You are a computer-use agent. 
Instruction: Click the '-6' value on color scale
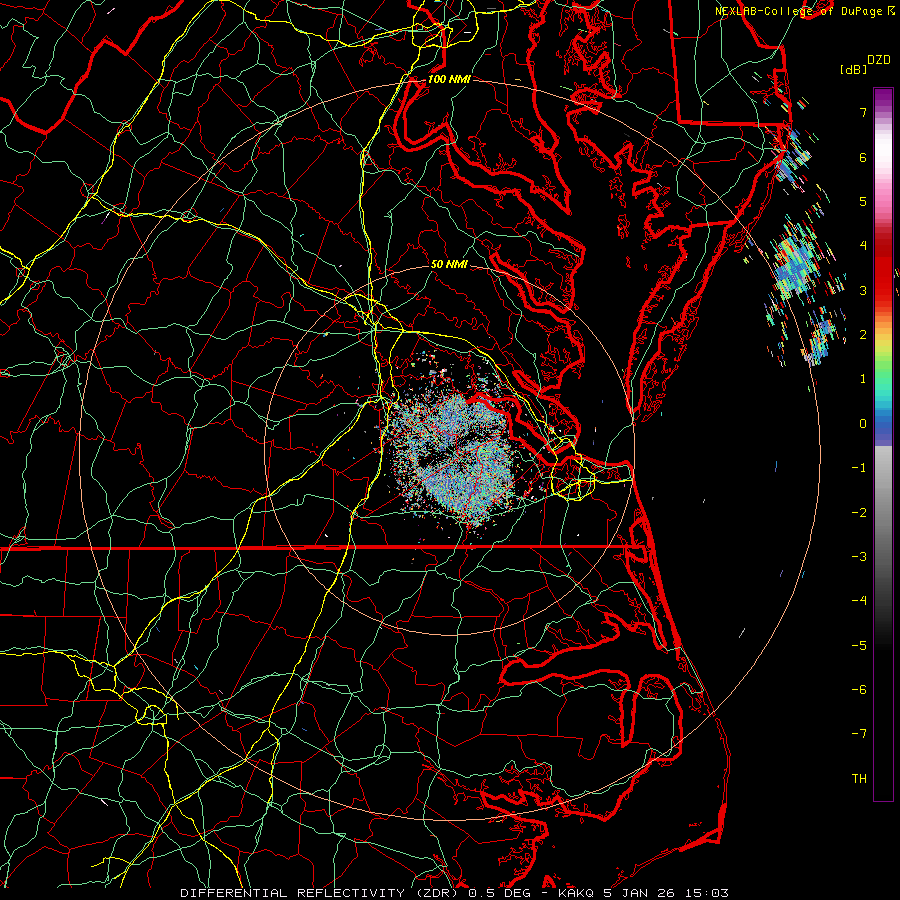859,690
